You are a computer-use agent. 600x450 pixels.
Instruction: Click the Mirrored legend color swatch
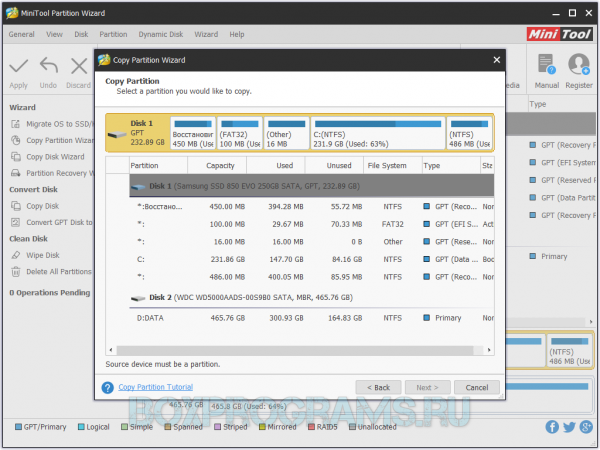click(x=262, y=427)
